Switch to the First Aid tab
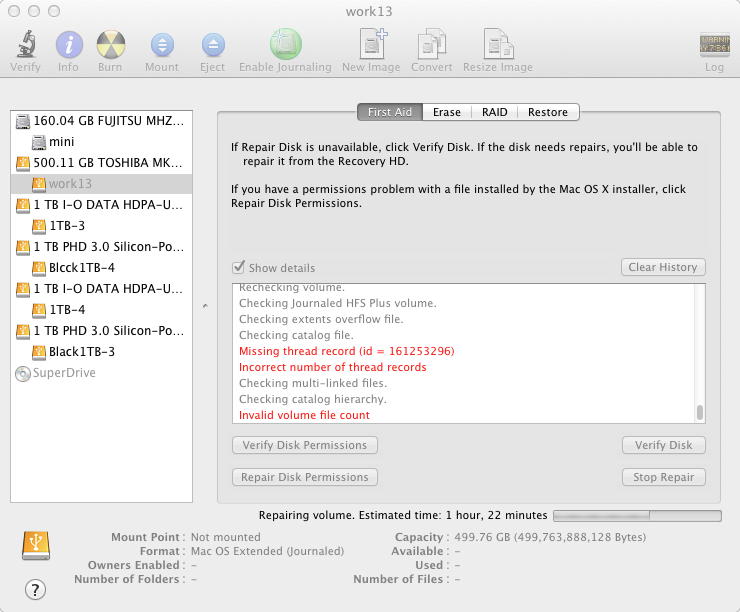This screenshot has height=612, width=740. (x=390, y=112)
